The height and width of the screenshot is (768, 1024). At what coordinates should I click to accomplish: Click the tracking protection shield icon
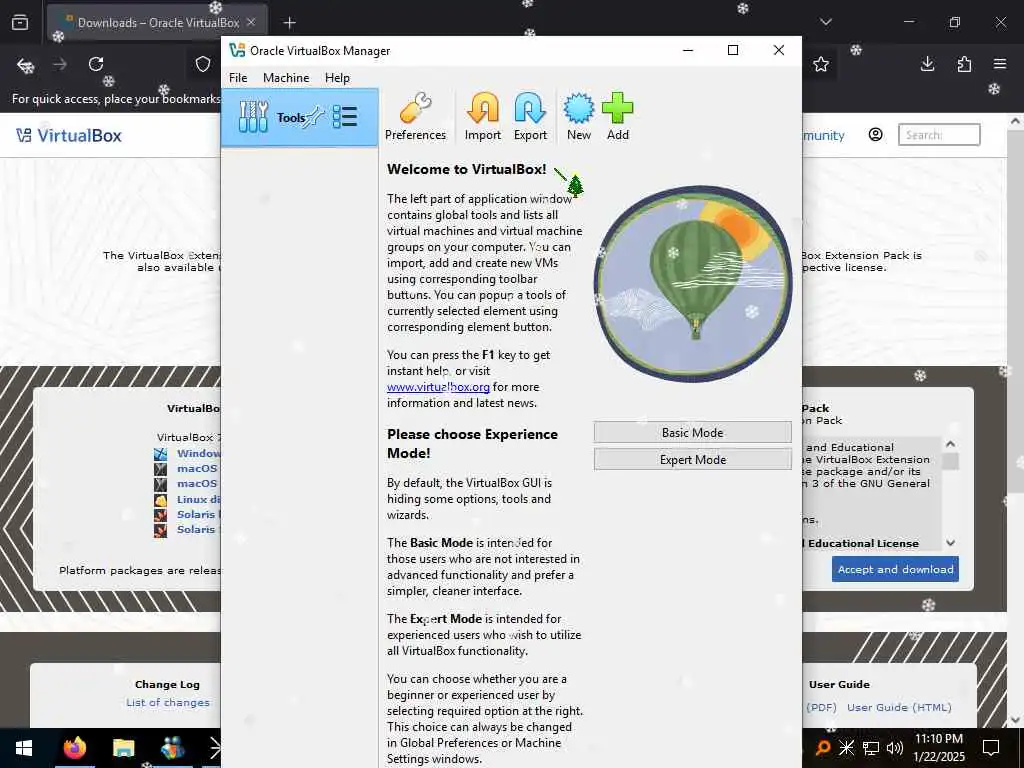203,64
